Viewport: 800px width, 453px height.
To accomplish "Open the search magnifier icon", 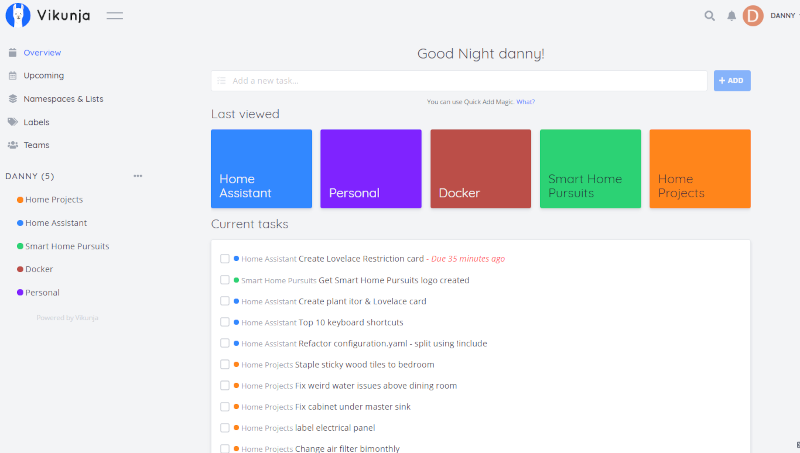I will (710, 16).
